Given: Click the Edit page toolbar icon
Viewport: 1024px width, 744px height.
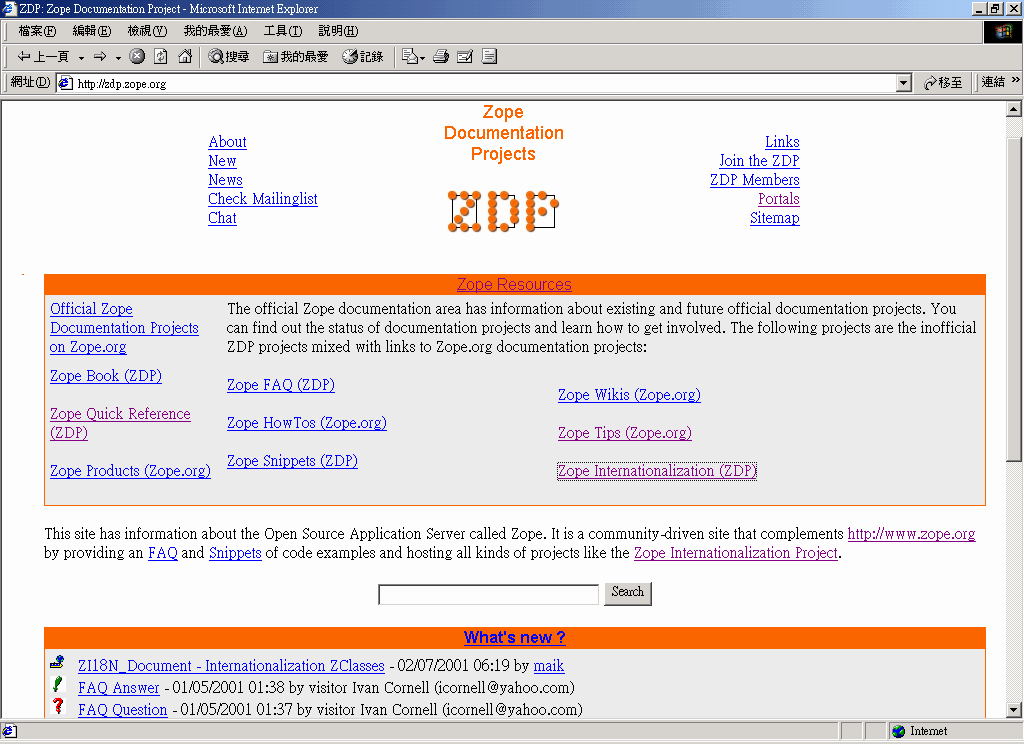Looking at the screenshot, I should (465, 57).
